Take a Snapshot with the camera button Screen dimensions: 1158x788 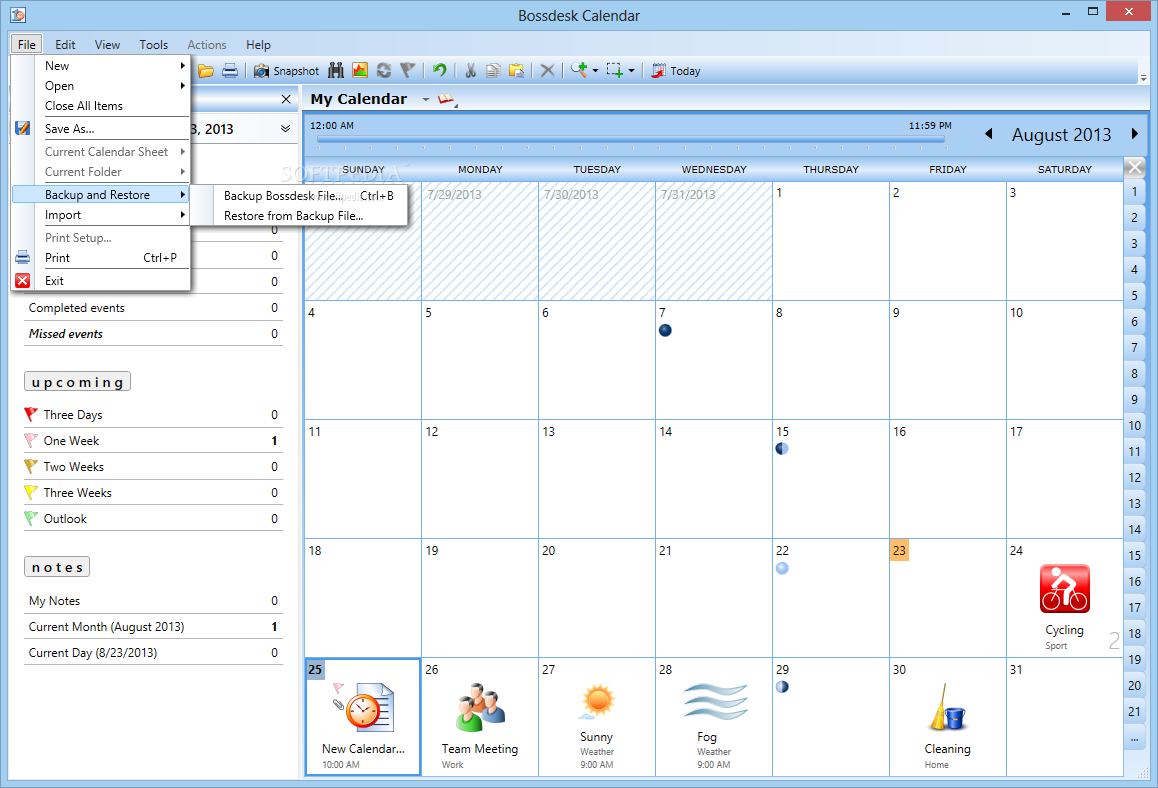[287, 71]
